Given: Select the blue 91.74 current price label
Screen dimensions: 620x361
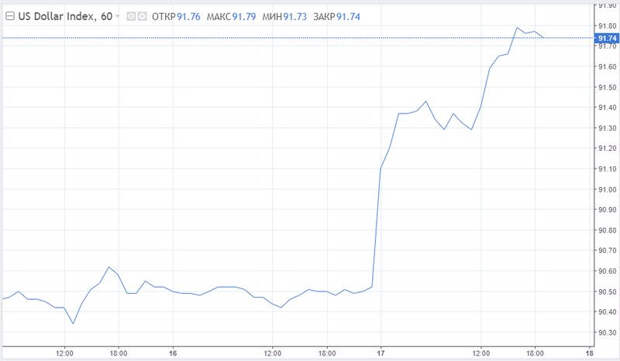Looking at the screenshot, I should coord(607,38).
